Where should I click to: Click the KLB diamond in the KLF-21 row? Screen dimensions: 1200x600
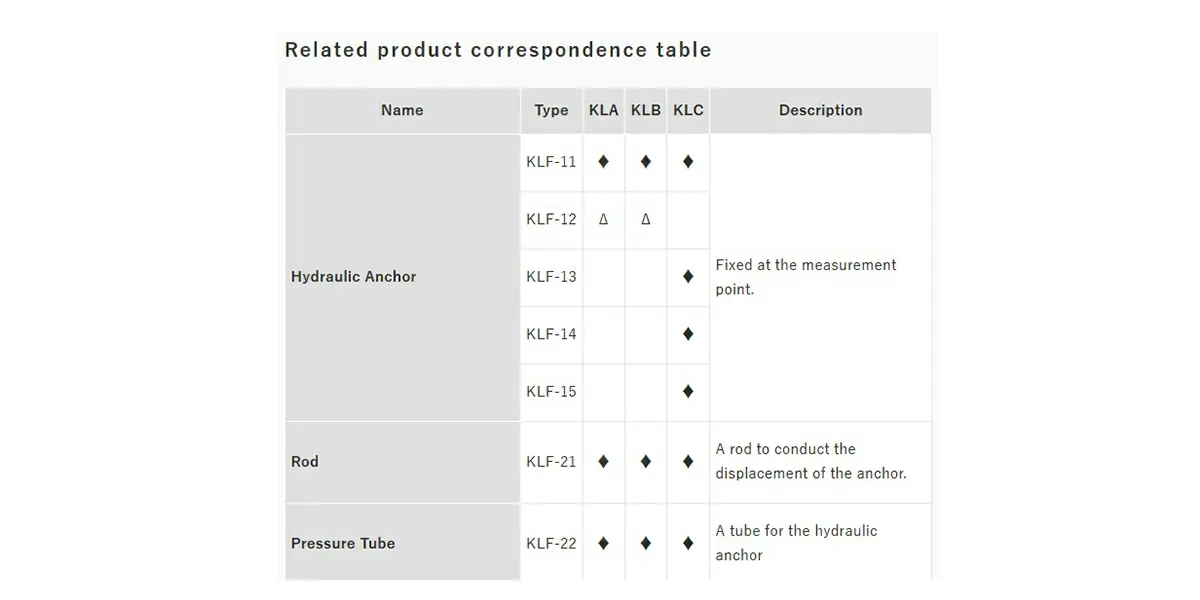click(645, 461)
